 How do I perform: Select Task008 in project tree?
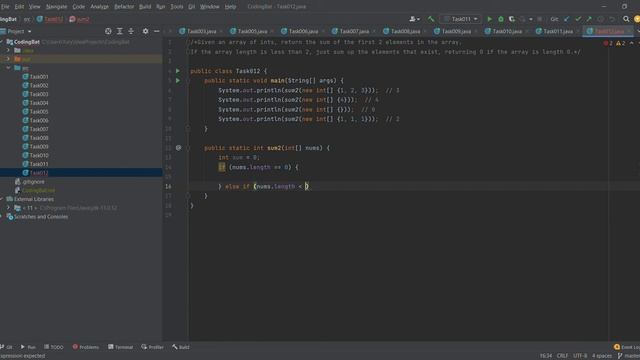(39, 138)
